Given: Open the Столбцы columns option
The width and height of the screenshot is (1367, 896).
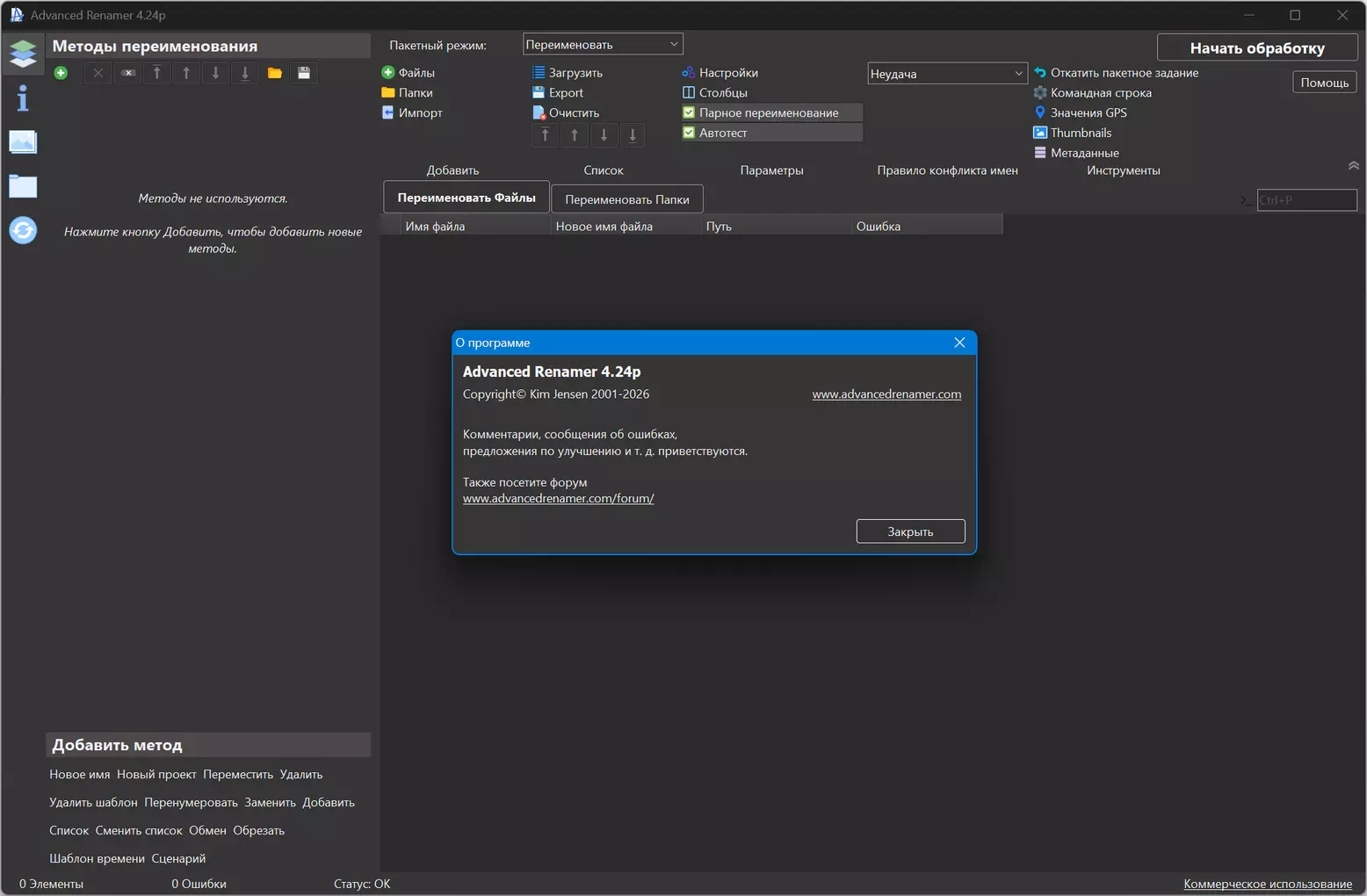Looking at the screenshot, I should coord(715,92).
